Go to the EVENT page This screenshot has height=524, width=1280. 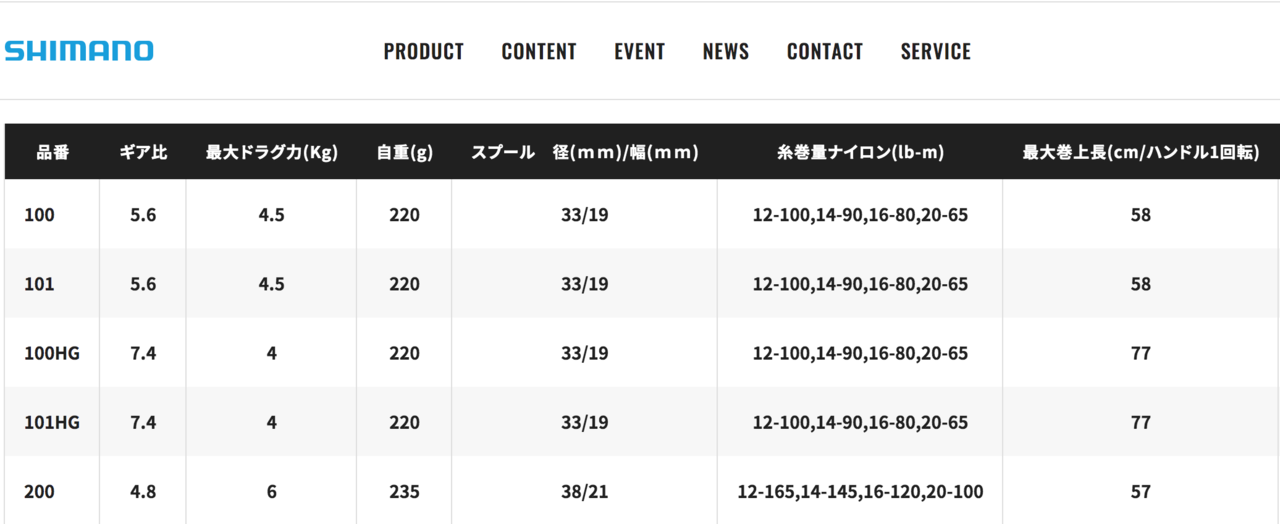640,51
